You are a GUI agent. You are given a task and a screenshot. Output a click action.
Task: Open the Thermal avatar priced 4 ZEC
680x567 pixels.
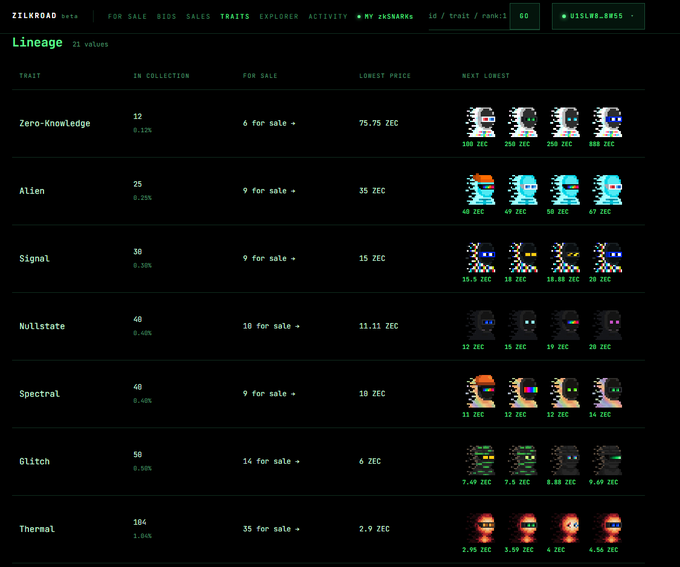[x=565, y=528]
